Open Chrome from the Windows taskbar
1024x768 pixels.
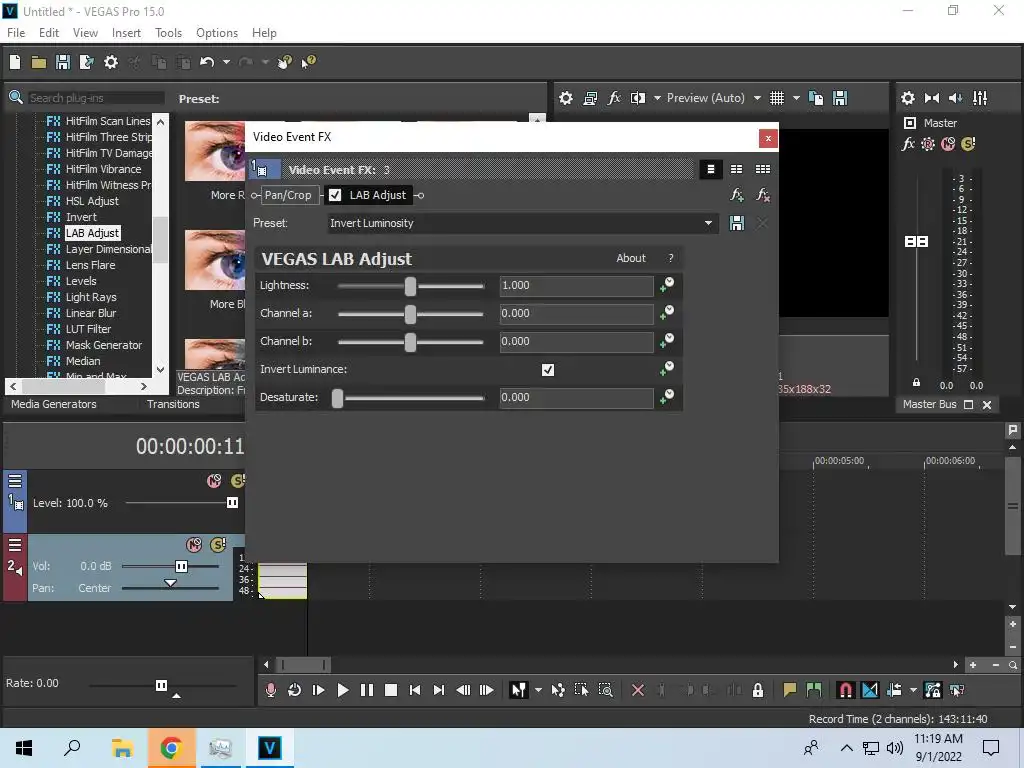(x=171, y=748)
